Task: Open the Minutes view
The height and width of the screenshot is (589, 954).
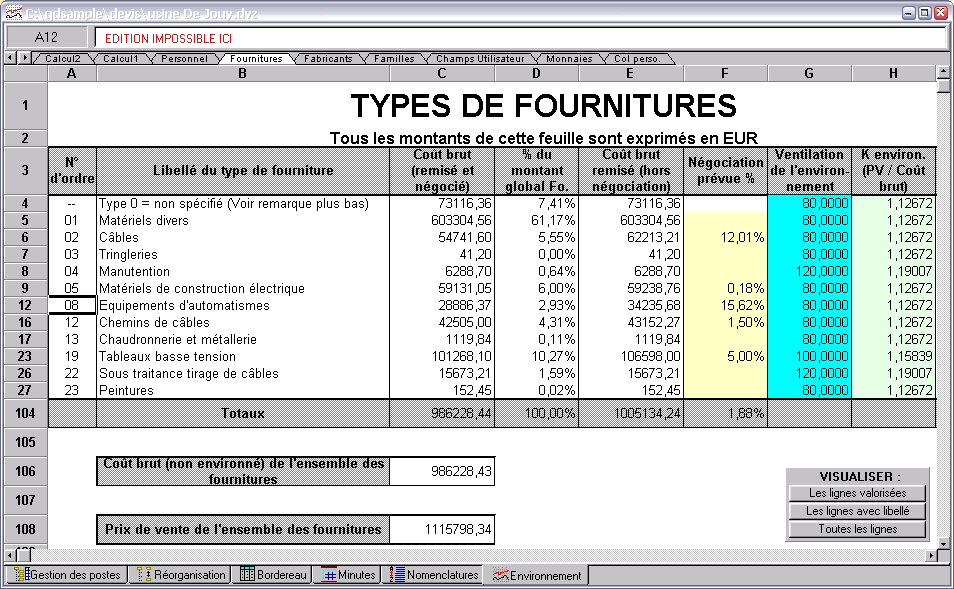Action: tap(348, 575)
